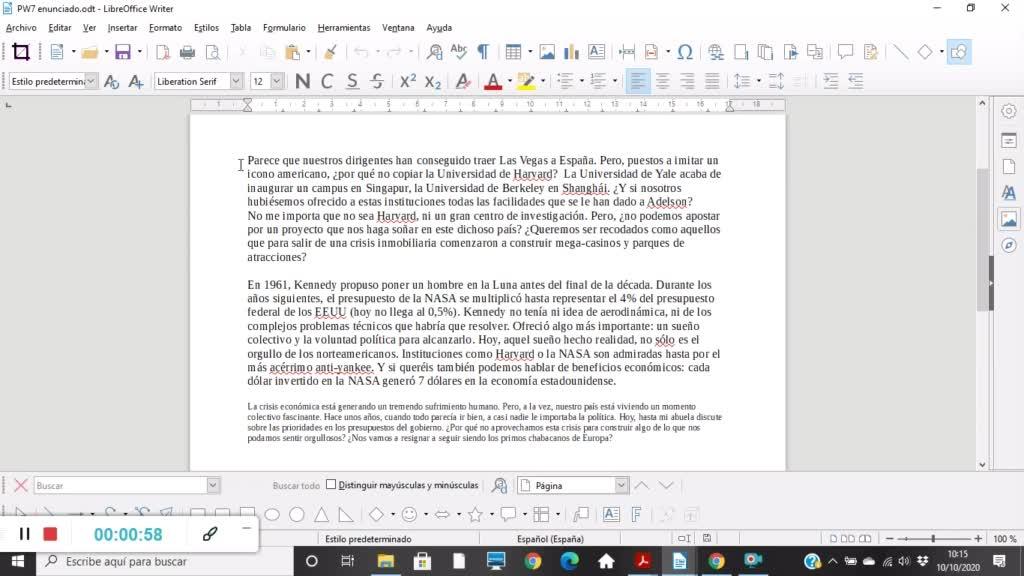Click the Save document icon
The width and height of the screenshot is (1024, 576).
coord(122,52)
